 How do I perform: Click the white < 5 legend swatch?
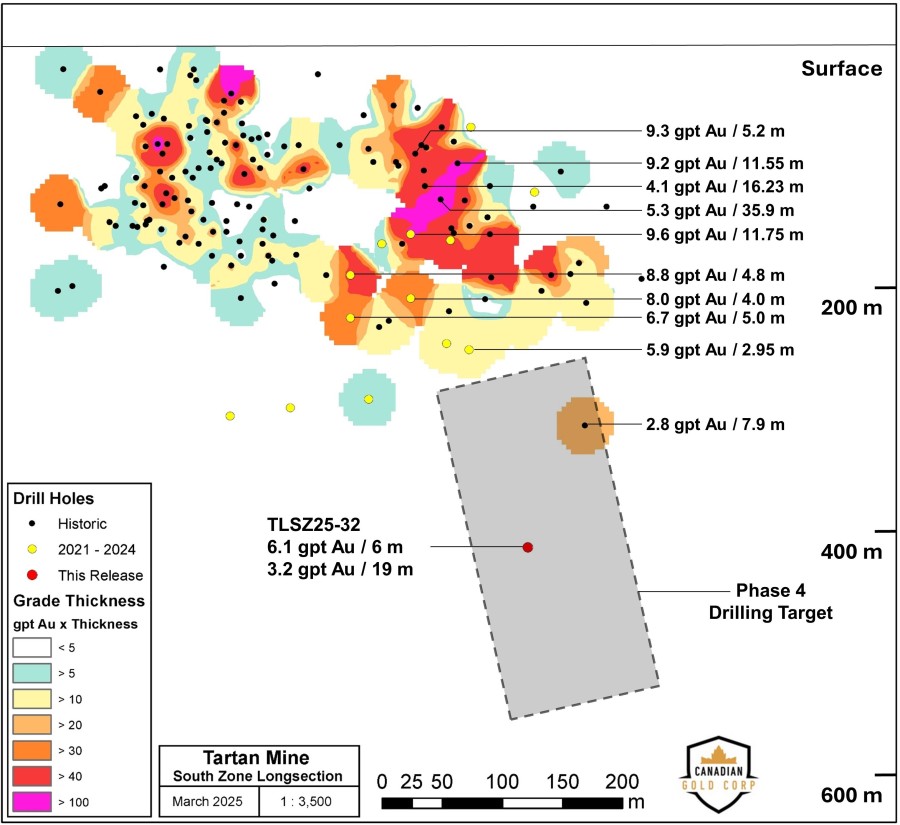(x=32, y=648)
